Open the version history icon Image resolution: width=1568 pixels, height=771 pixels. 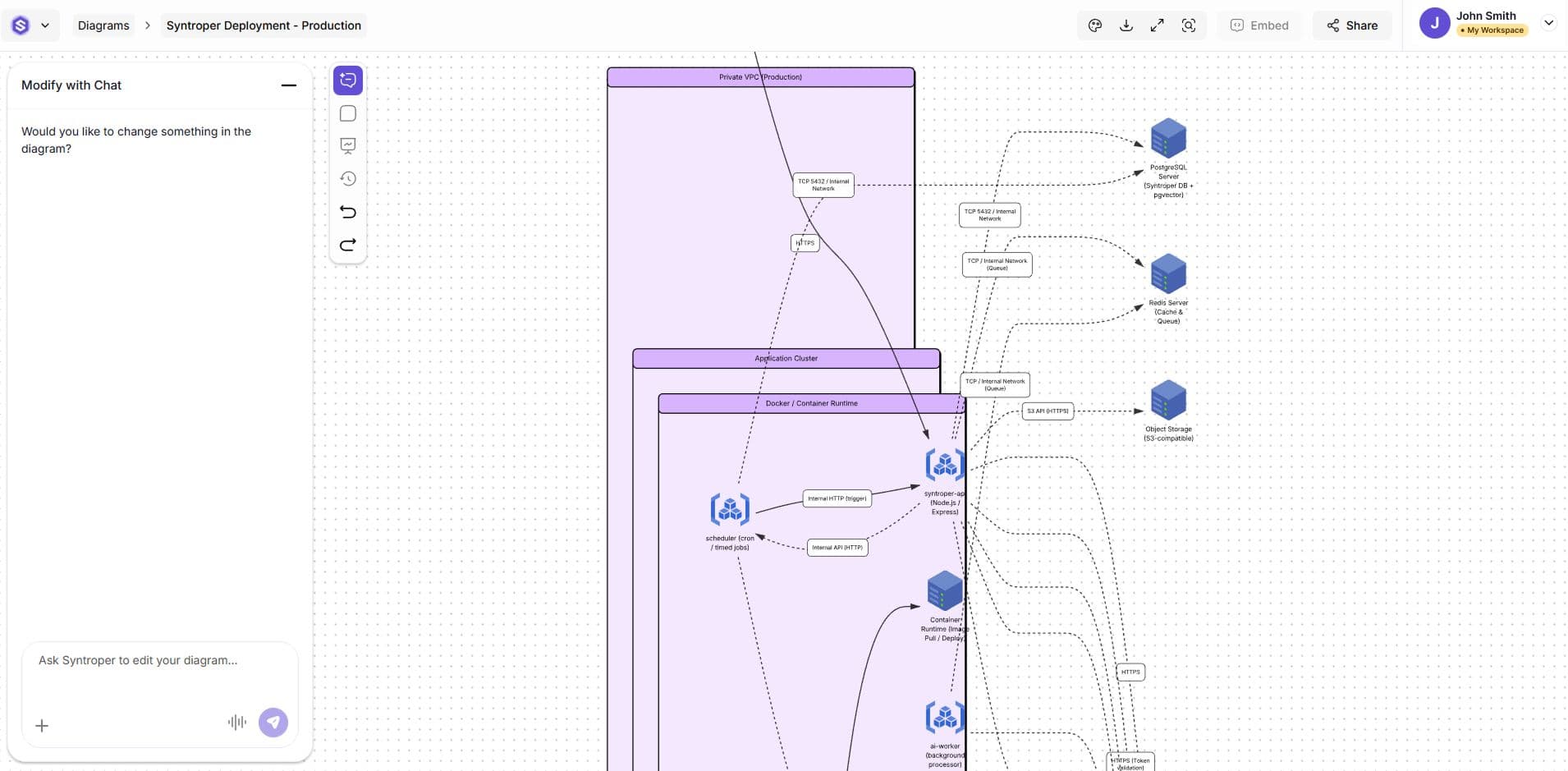click(x=348, y=179)
